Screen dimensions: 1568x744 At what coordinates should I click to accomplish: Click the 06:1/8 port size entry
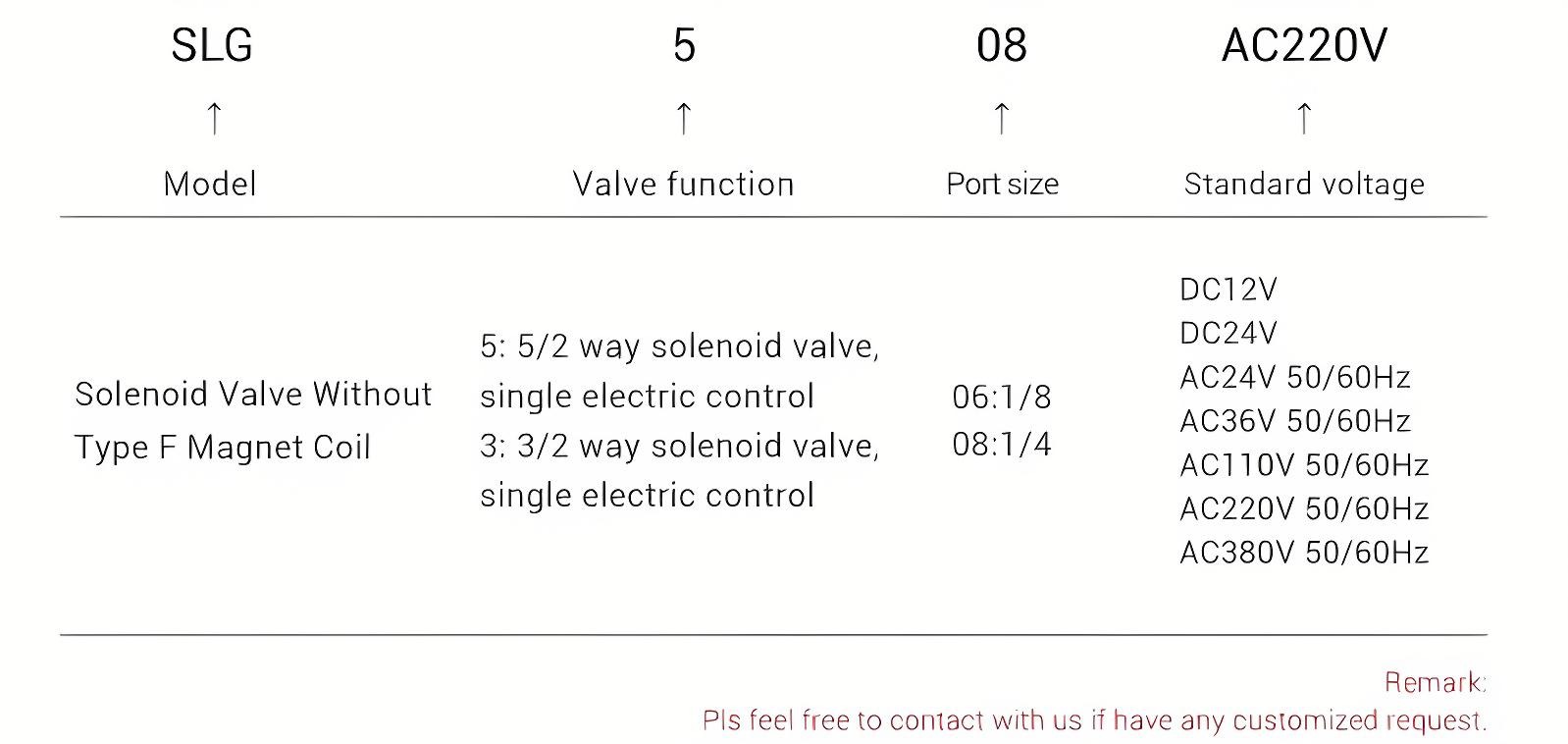1001,398
